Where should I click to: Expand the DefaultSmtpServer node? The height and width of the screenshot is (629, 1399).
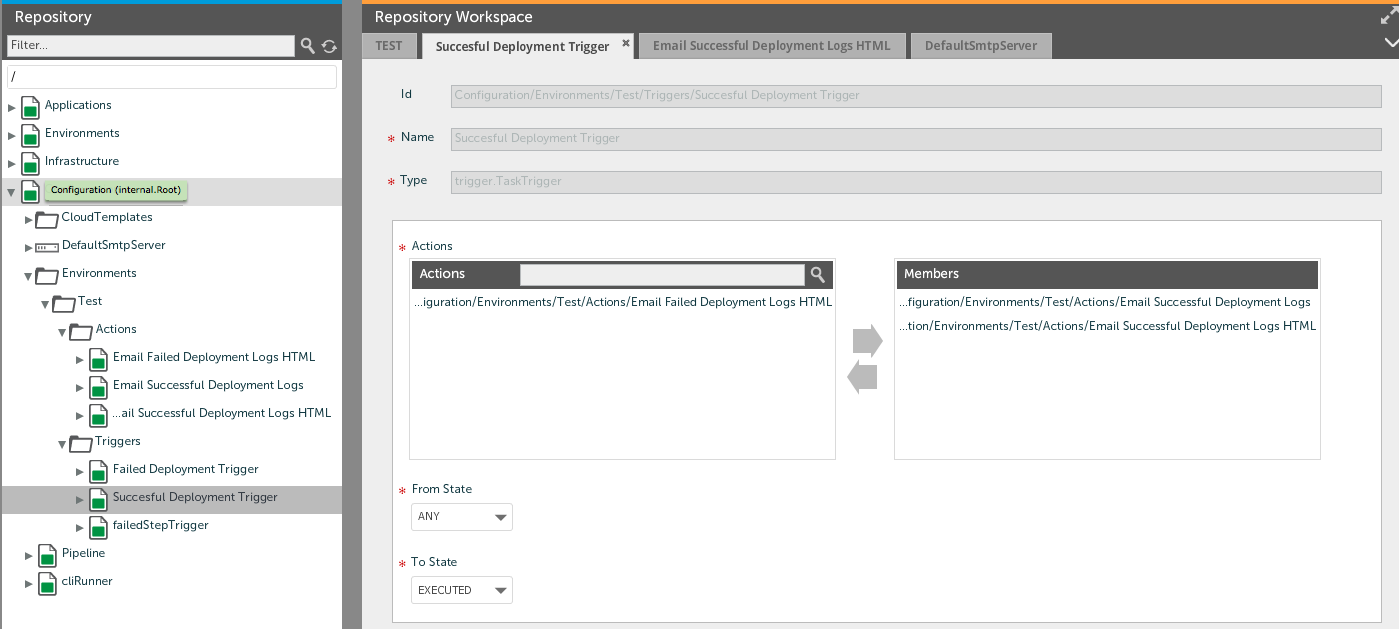click(29, 247)
